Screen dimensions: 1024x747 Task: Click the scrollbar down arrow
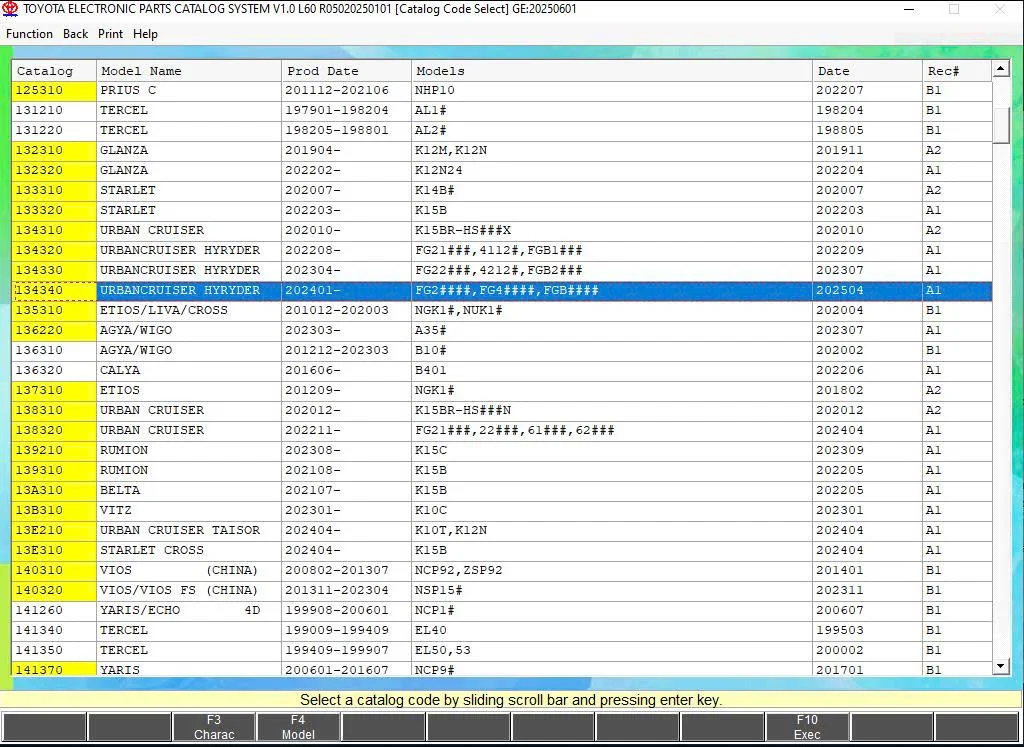pos(1000,666)
